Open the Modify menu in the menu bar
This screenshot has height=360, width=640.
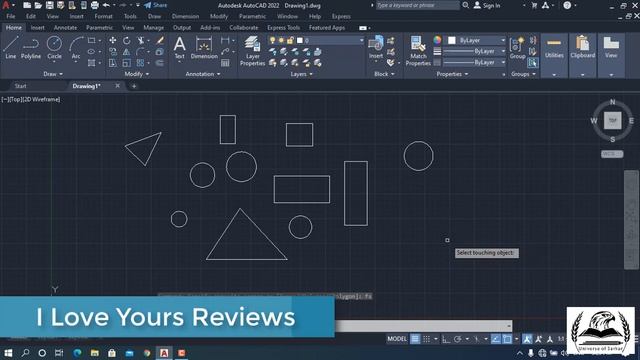(219, 16)
